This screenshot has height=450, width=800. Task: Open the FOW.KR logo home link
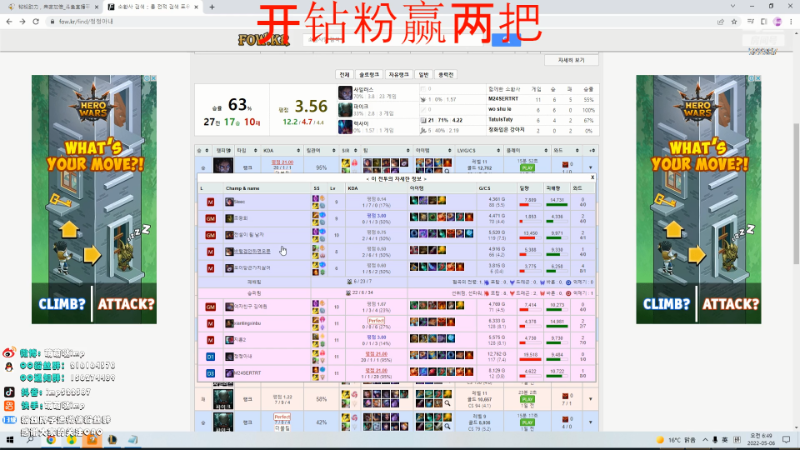click(263, 40)
